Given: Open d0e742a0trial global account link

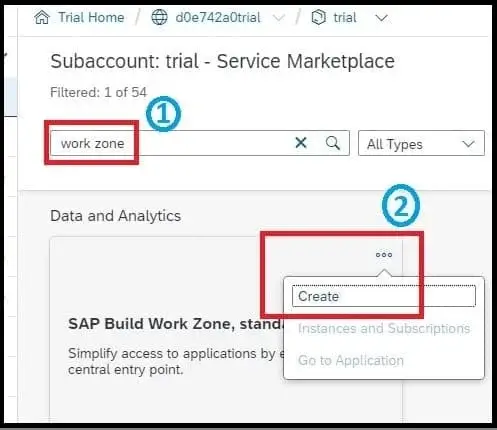Looking at the screenshot, I should coord(218,17).
